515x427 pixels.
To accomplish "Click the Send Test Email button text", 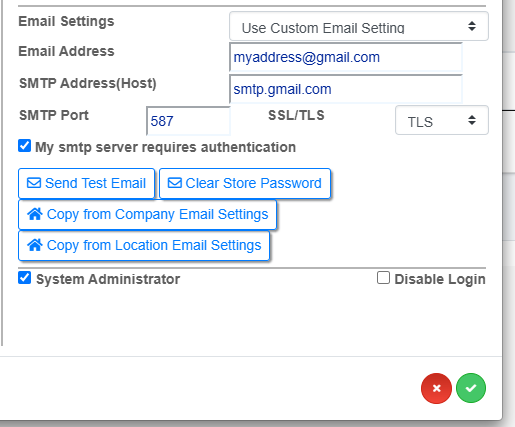I will click(x=95, y=183).
